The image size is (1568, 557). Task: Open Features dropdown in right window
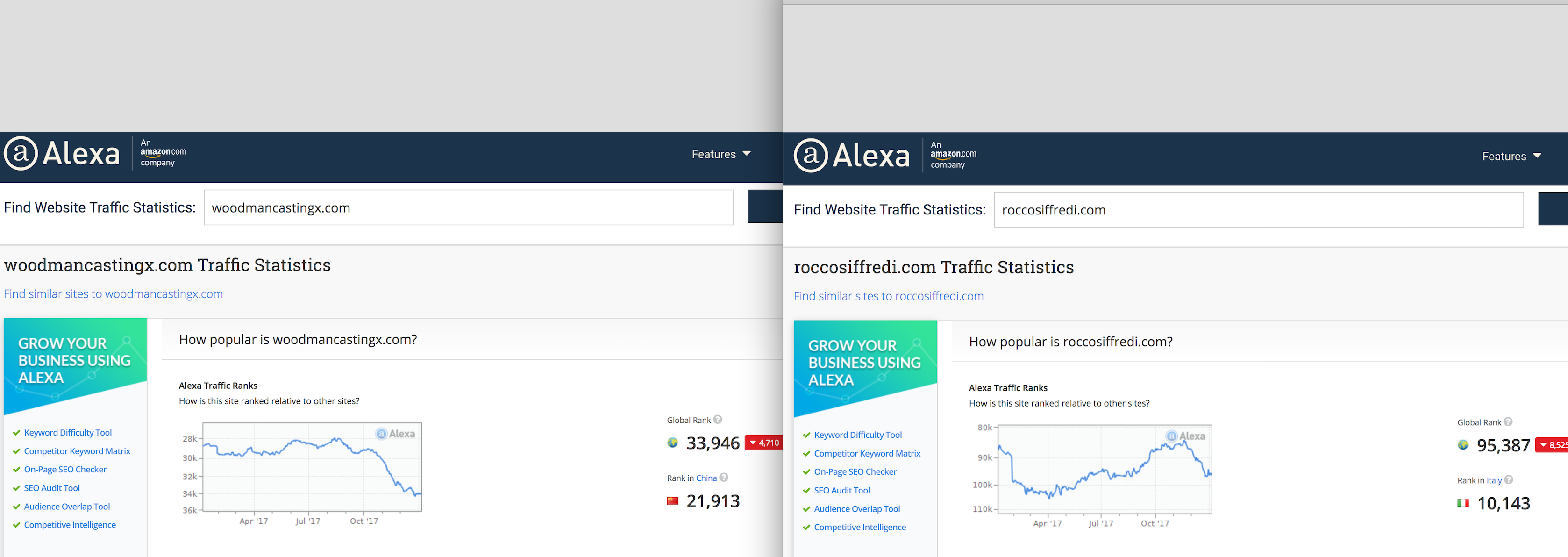pos(1511,157)
